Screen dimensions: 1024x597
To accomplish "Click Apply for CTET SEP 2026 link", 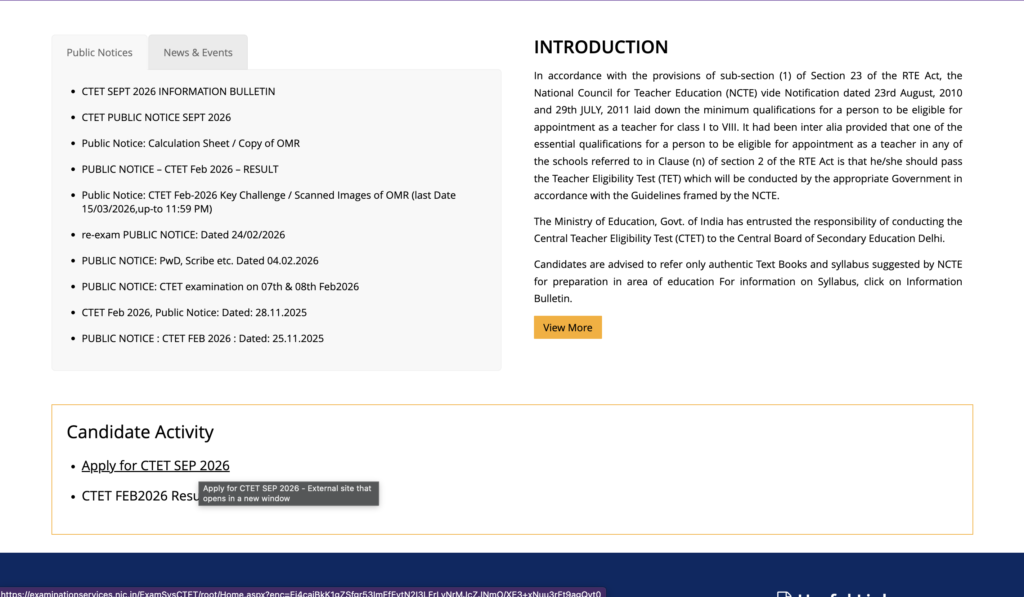I will [x=155, y=466].
